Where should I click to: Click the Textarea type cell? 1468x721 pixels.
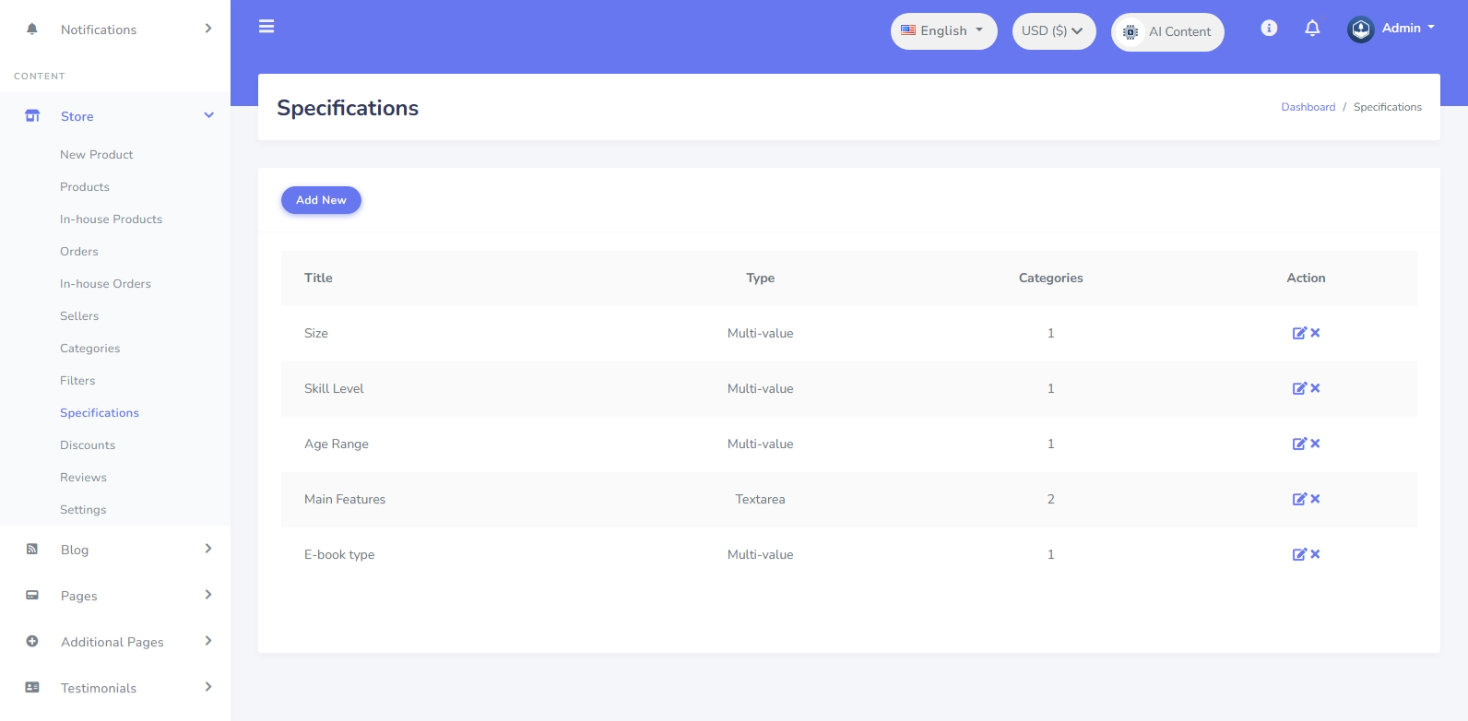[760, 499]
